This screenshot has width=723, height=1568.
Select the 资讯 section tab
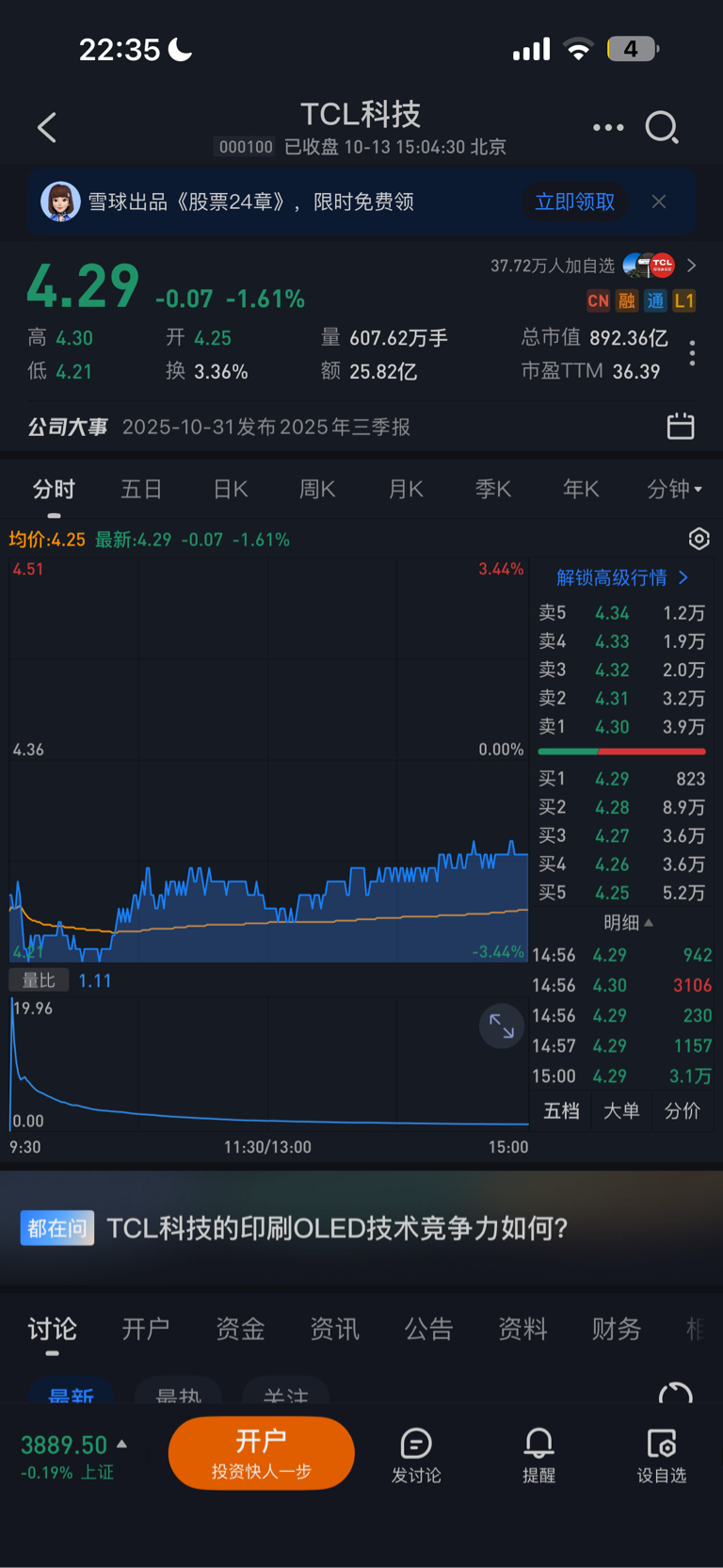[x=334, y=1329]
